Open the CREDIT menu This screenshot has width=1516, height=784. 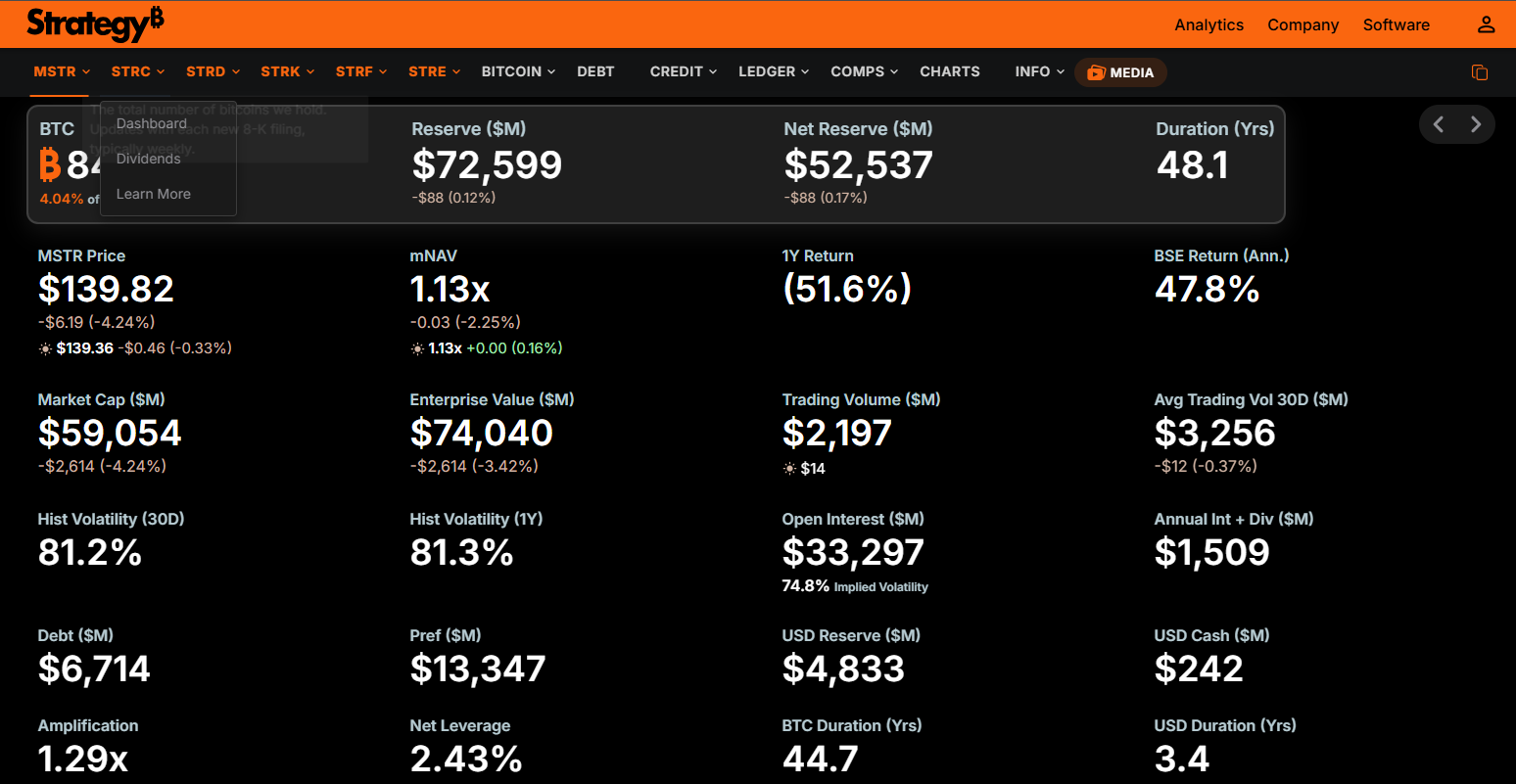pyautogui.click(x=684, y=71)
